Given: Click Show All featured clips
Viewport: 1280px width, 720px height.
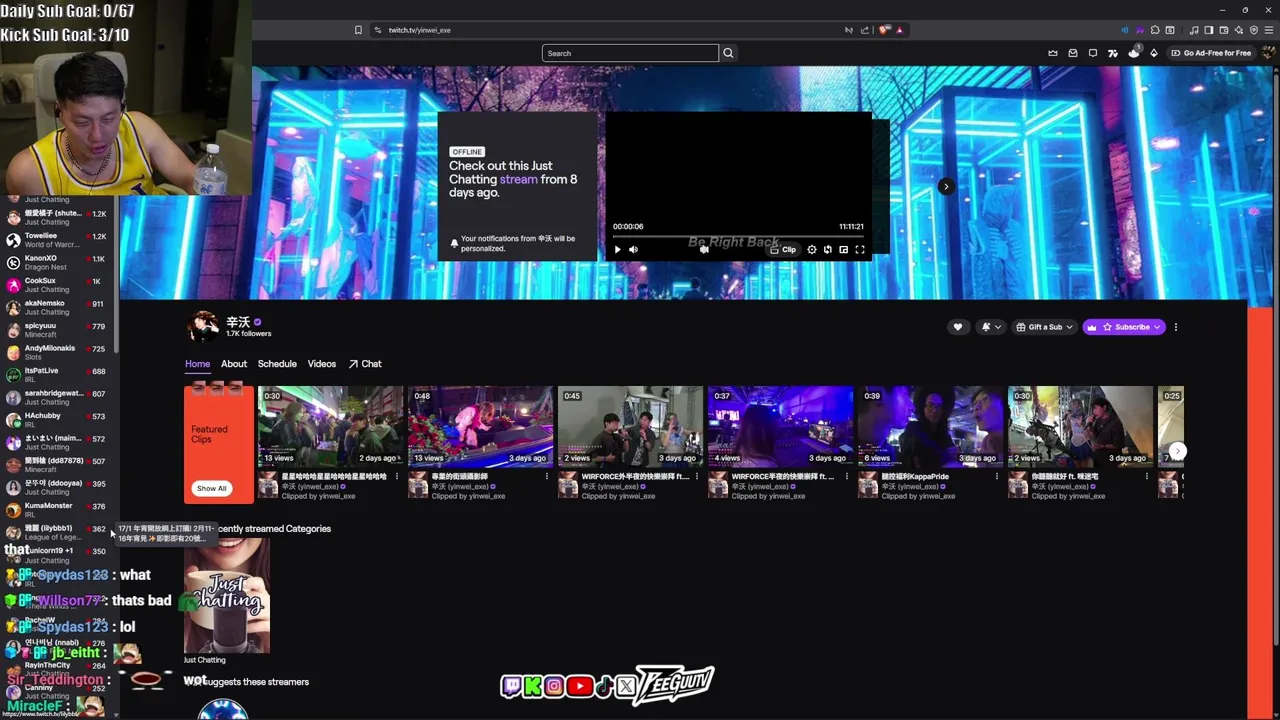Looking at the screenshot, I should click(x=211, y=488).
